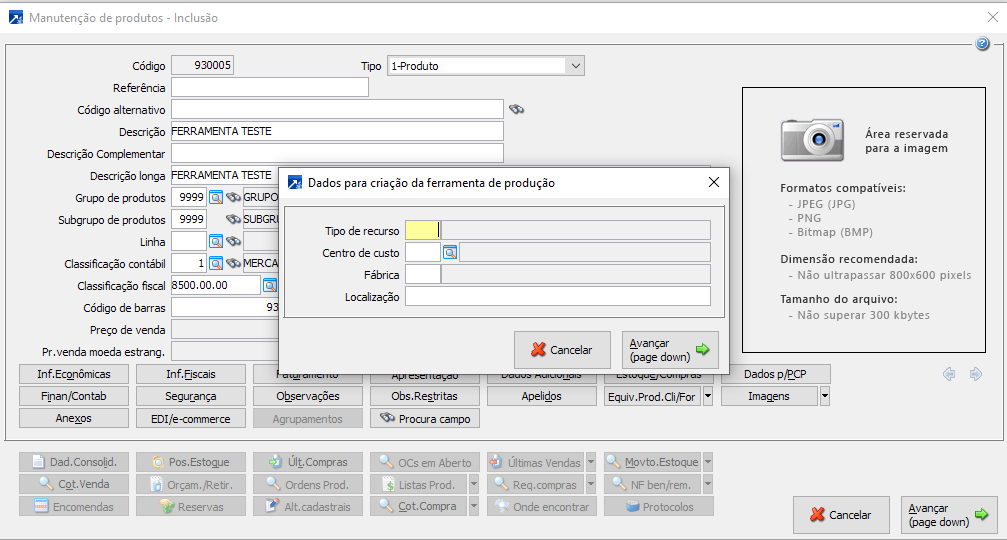This screenshot has height=540, width=1007.
Task: Click the Código alternativo input field
Action: click(x=337, y=109)
